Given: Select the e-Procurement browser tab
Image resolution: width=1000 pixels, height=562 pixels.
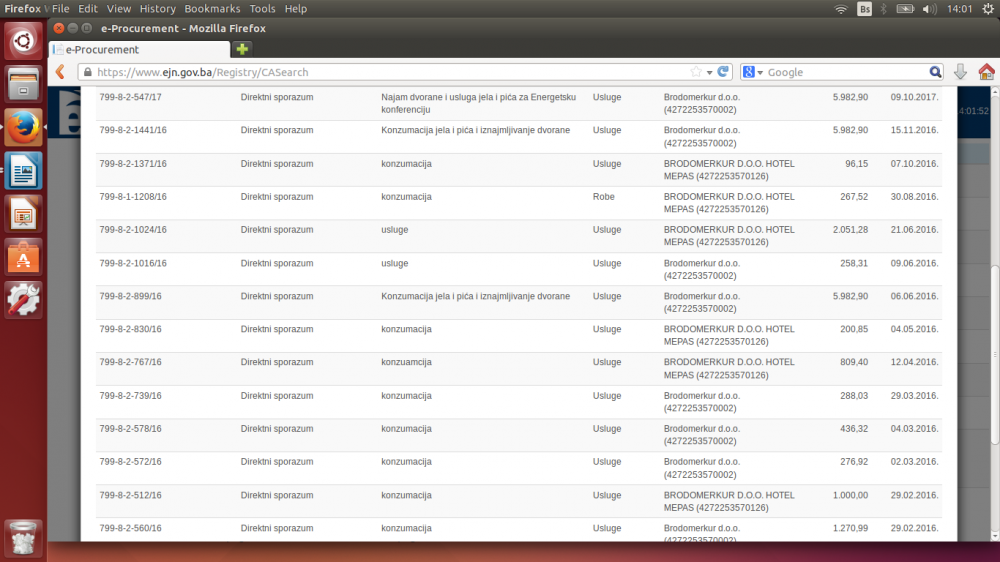Looking at the screenshot, I should click(140, 49).
